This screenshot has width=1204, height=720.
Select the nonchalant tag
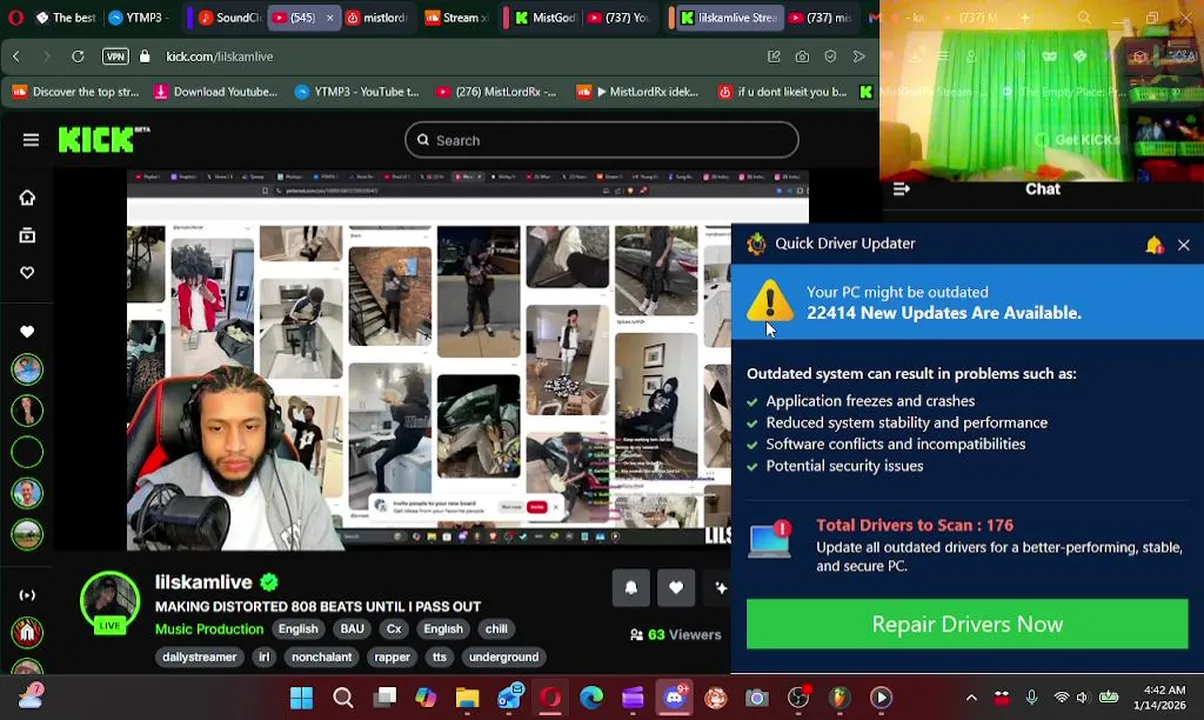[321, 657]
